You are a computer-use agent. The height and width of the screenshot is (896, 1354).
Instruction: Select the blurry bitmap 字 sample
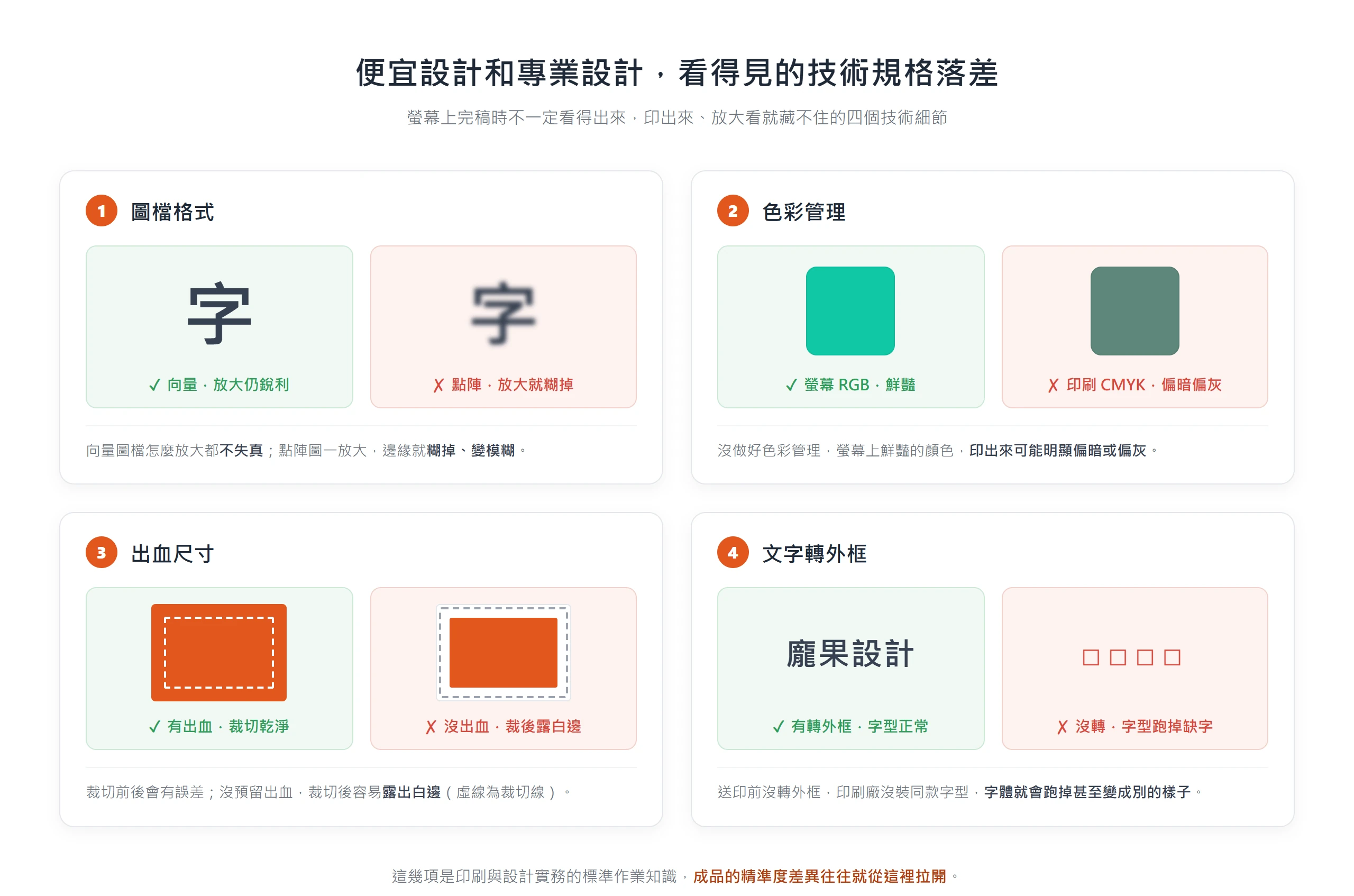pos(504,313)
